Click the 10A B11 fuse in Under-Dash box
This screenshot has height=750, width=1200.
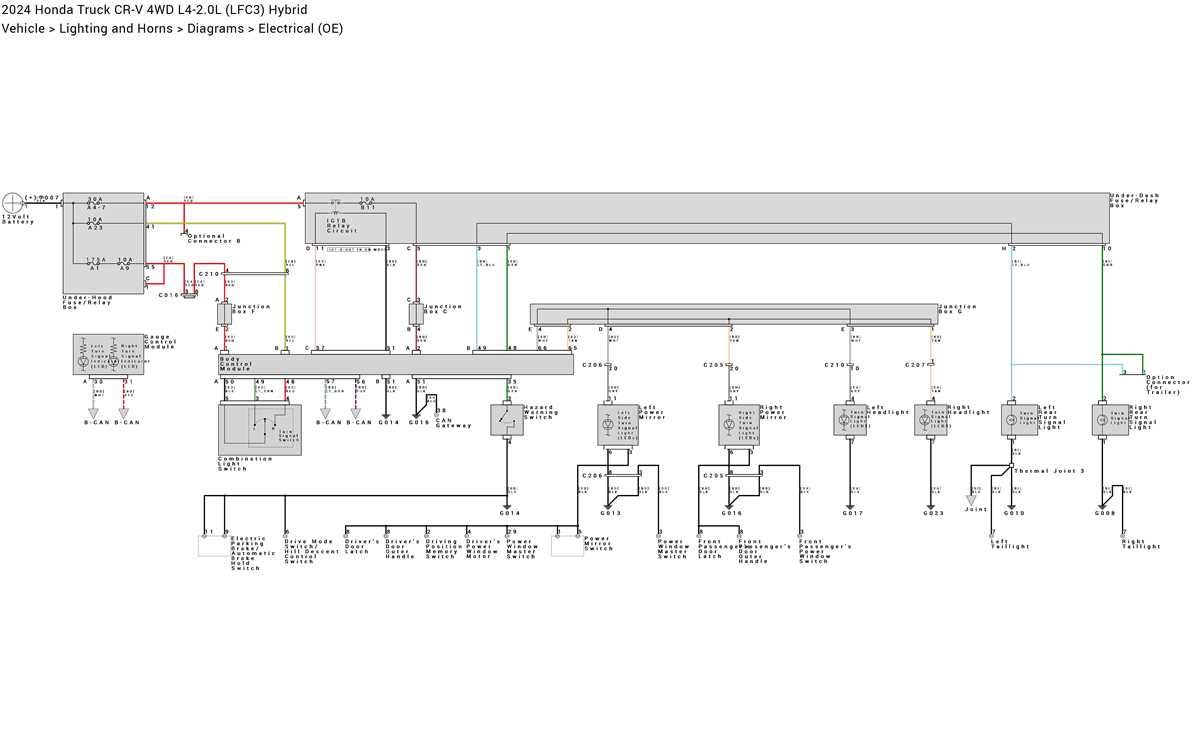[x=368, y=203]
